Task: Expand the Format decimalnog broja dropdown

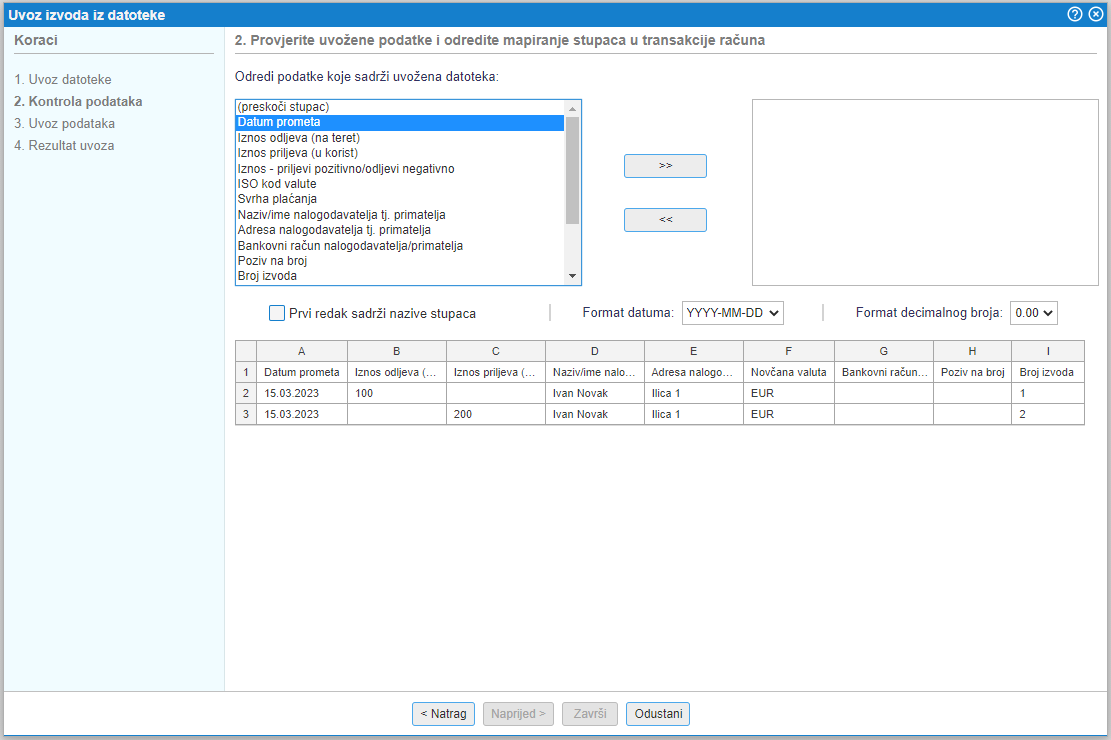Action: coord(1033,313)
